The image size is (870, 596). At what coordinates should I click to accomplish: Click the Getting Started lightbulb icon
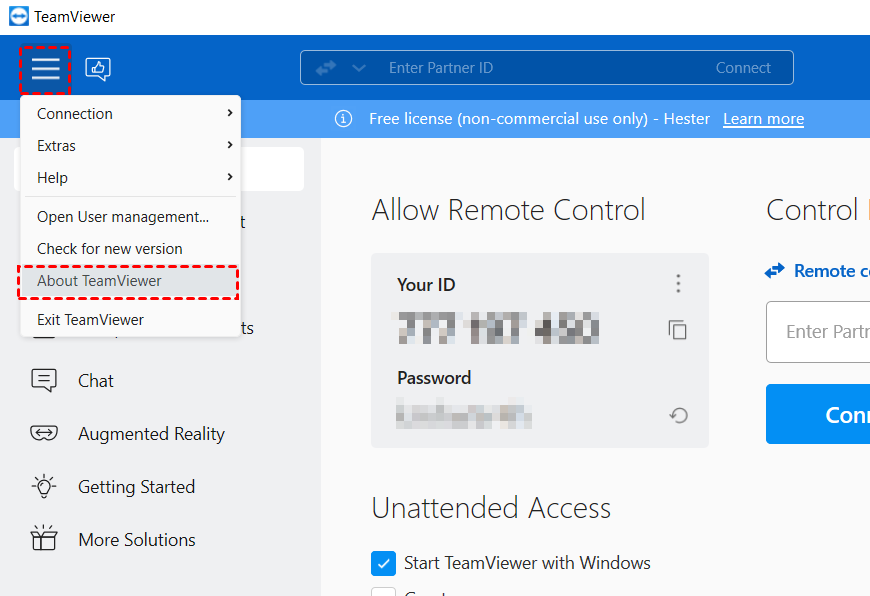click(x=44, y=487)
